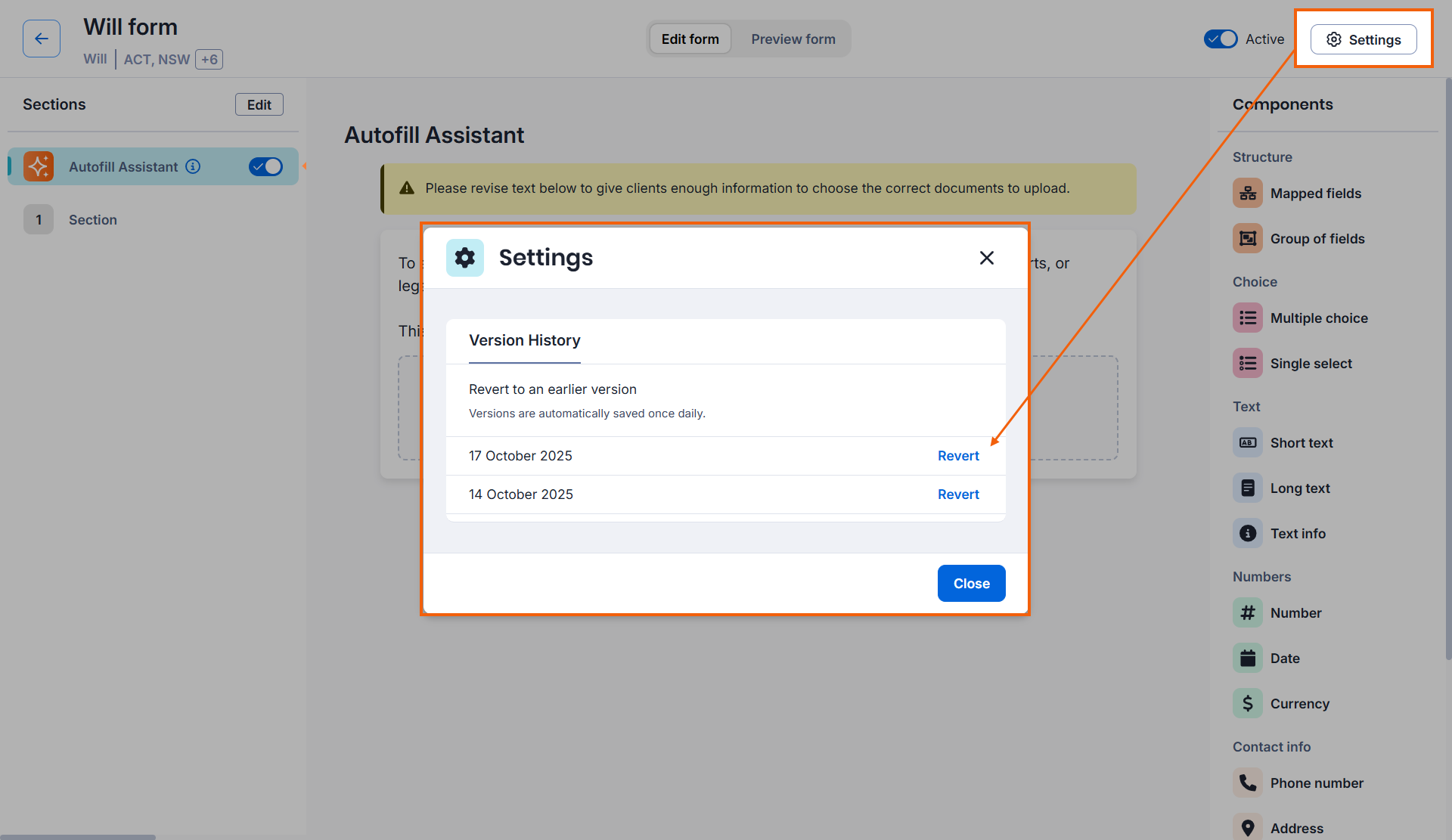Screen dimensions: 1452x840
Task: Open the Version History tab
Action: pyautogui.click(x=525, y=340)
